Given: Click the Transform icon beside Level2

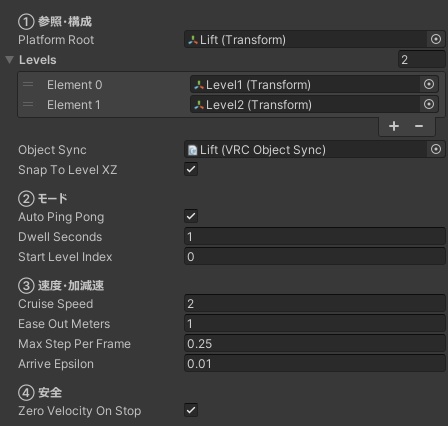Looking at the screenshot, I should pos(199,105).
